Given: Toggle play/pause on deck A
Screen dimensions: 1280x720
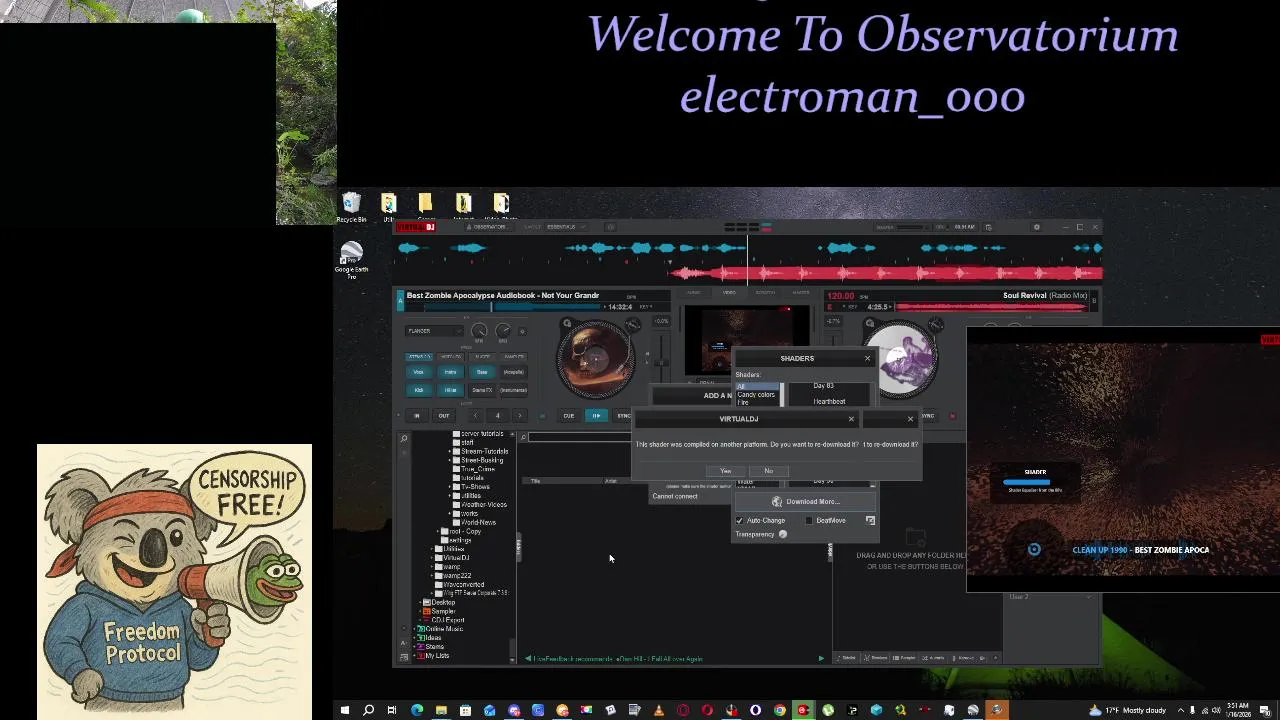Looking at the screenshot, I should 596,416.
